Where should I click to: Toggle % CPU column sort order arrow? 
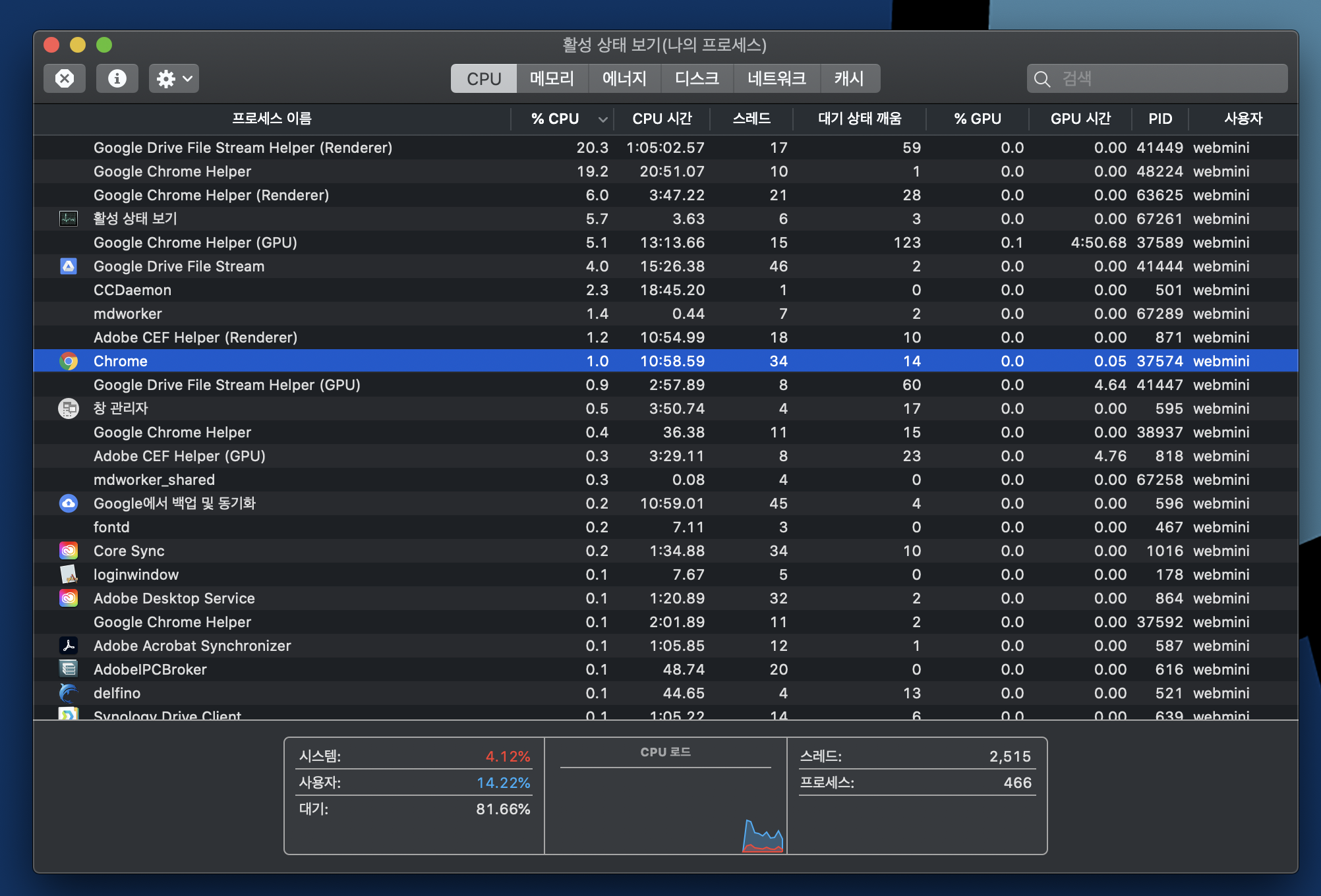tap(602, 119)
